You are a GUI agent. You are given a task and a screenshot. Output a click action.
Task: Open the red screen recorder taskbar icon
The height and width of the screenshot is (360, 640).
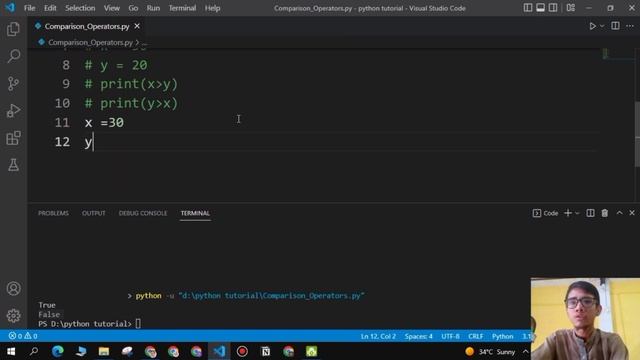coord(242,351)
